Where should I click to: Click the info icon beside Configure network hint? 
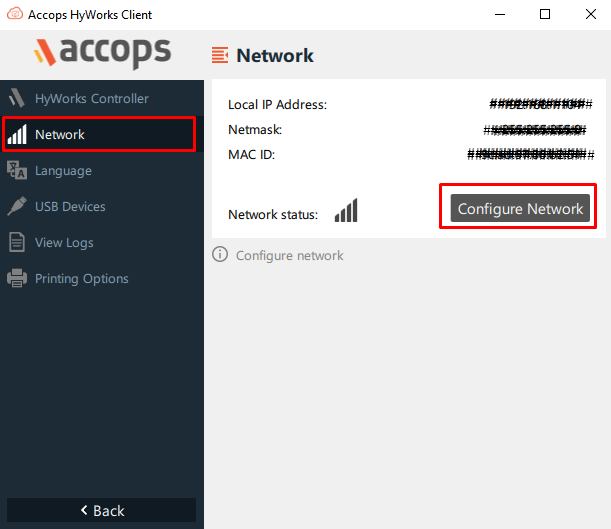point(220,255)
